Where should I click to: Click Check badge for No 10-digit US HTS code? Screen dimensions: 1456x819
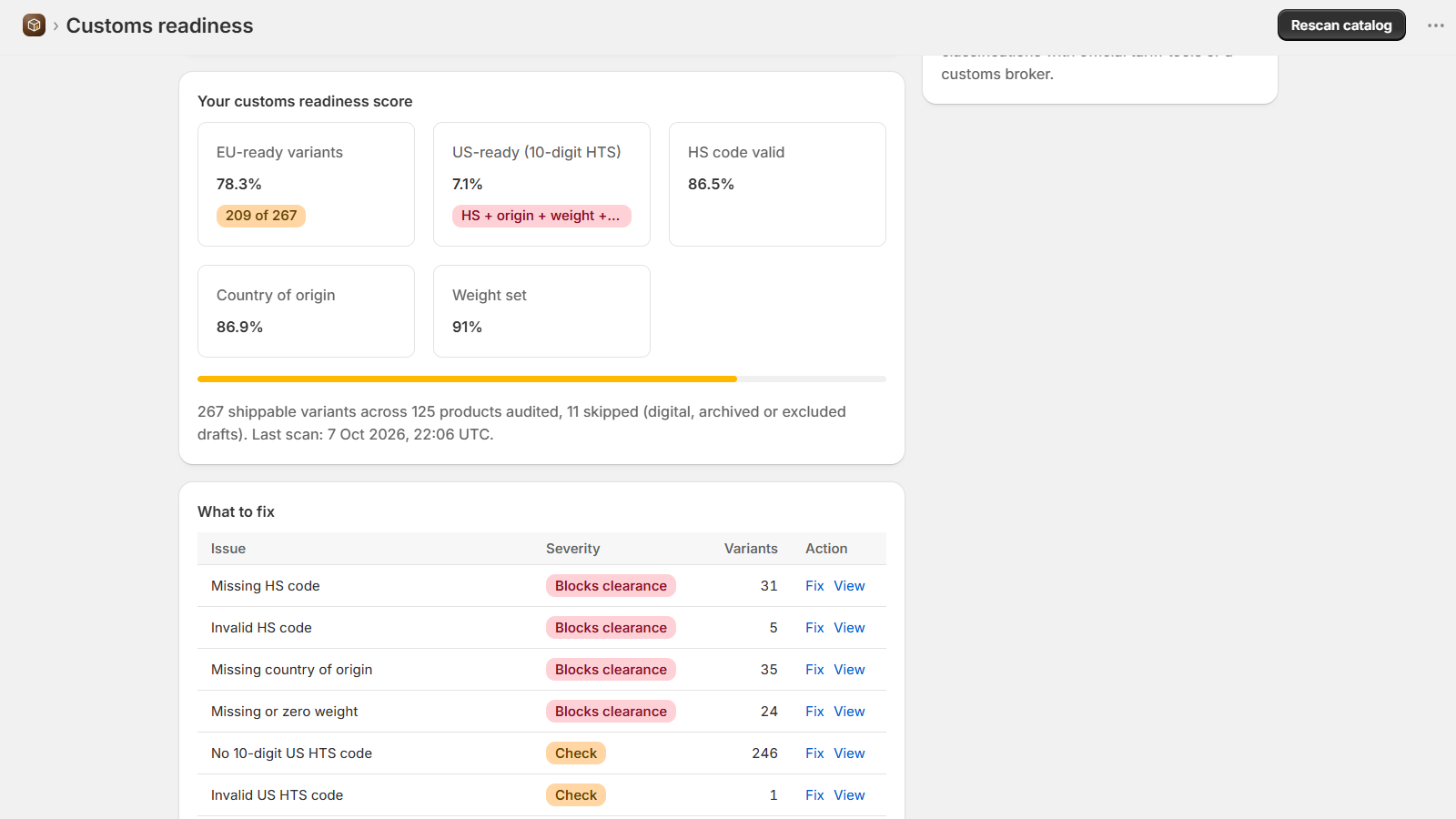tap(576, 753)
